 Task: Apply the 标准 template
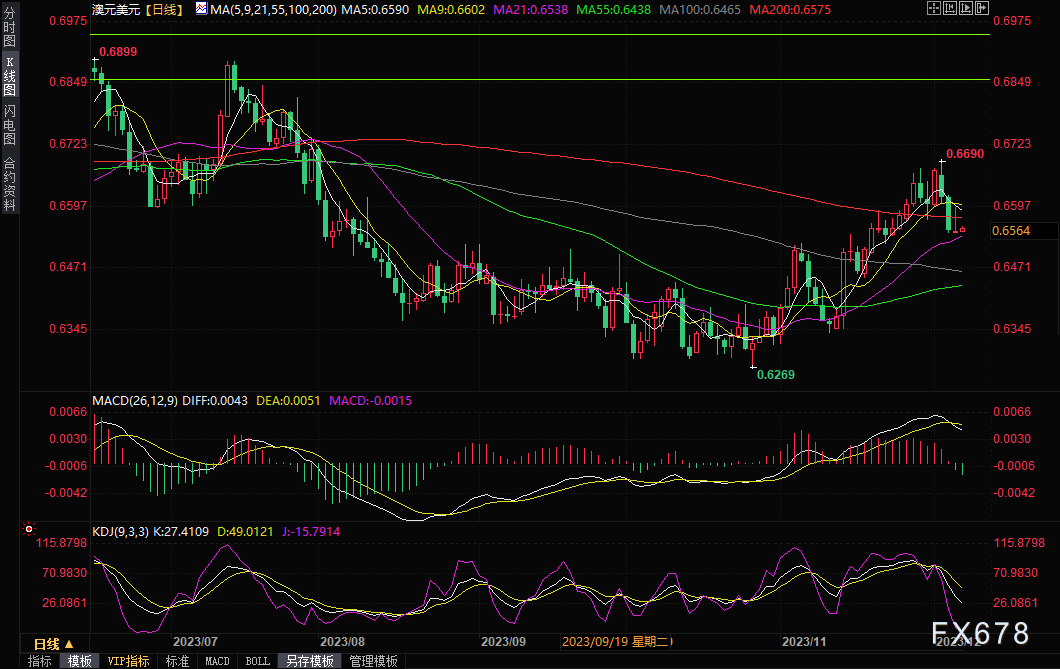click(178, 661)
